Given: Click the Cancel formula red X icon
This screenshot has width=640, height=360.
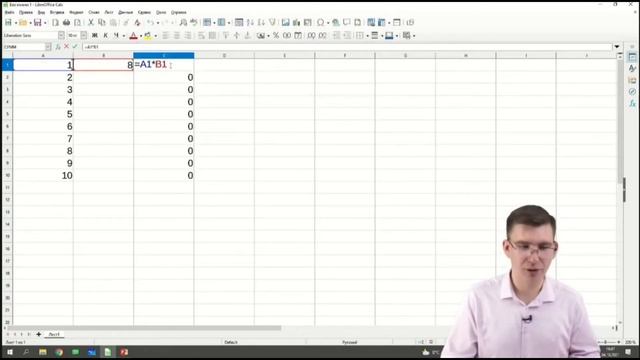Looking at the screenshot, I should click(67, 47).
